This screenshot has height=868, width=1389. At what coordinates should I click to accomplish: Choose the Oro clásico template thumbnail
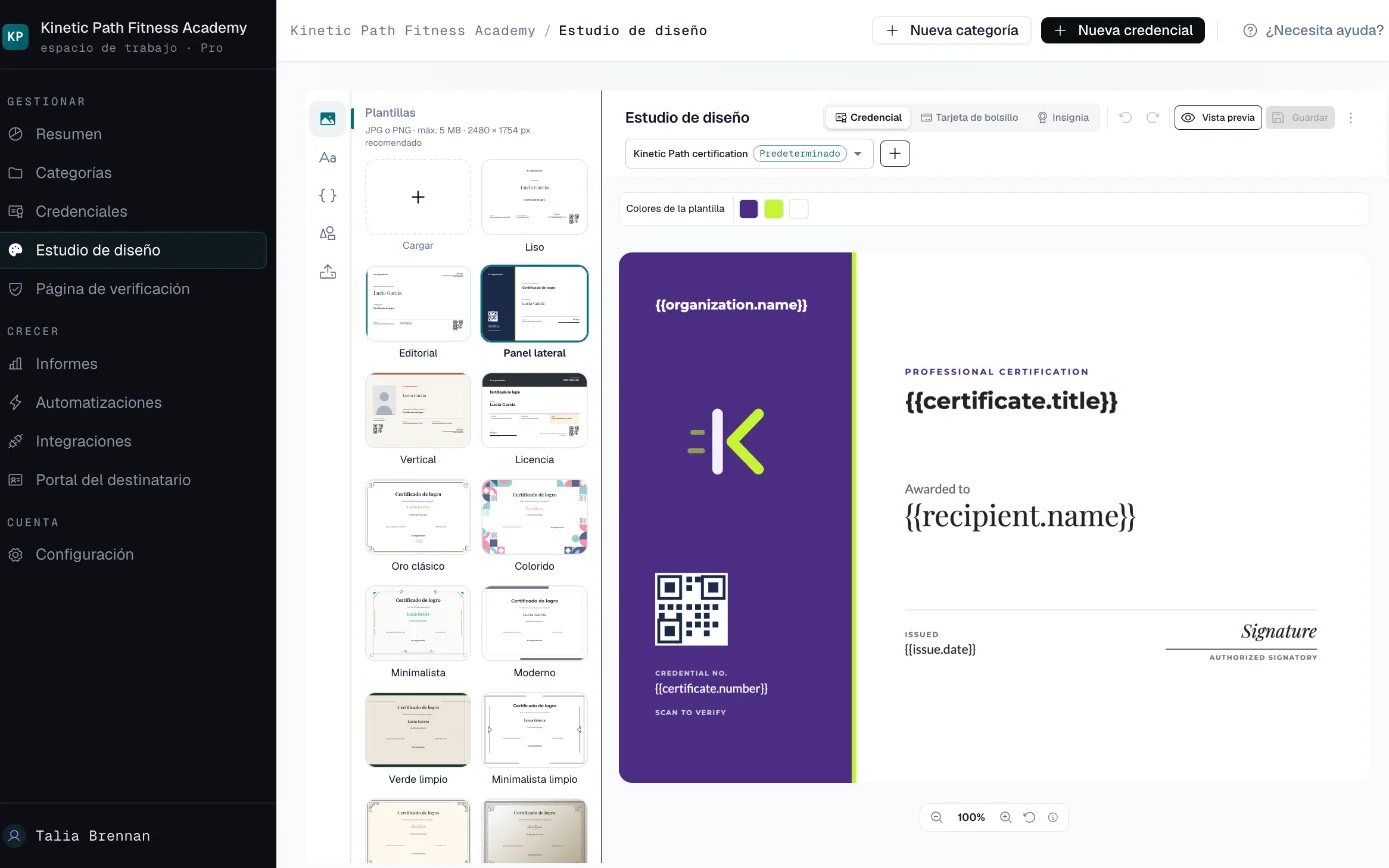click(x=418, y=516)
